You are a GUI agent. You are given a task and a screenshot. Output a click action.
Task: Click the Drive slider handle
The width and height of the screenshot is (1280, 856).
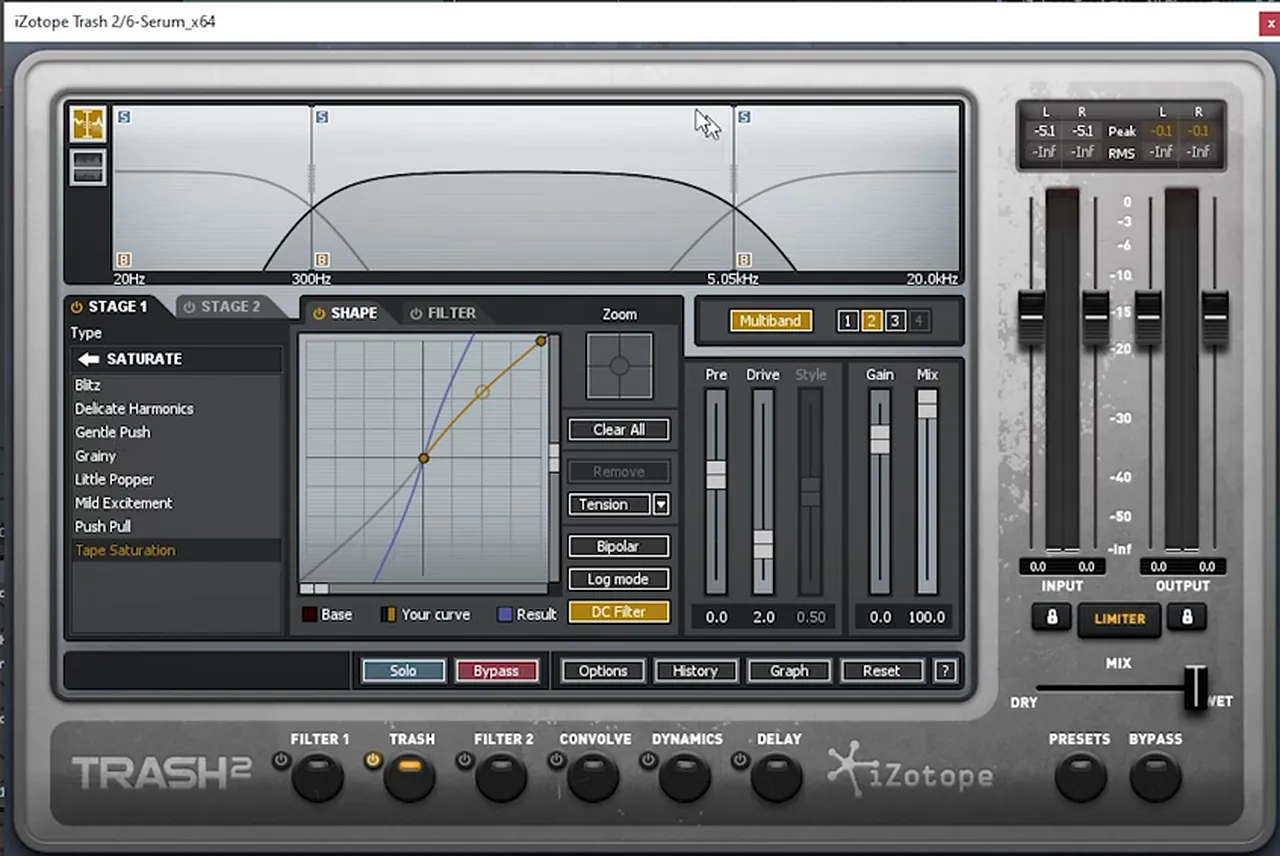(763, 545)
